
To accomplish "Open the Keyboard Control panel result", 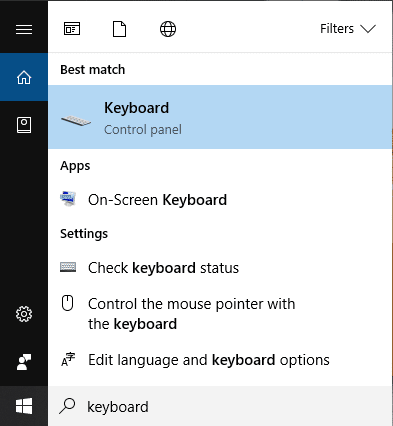I will coord(220,117).
